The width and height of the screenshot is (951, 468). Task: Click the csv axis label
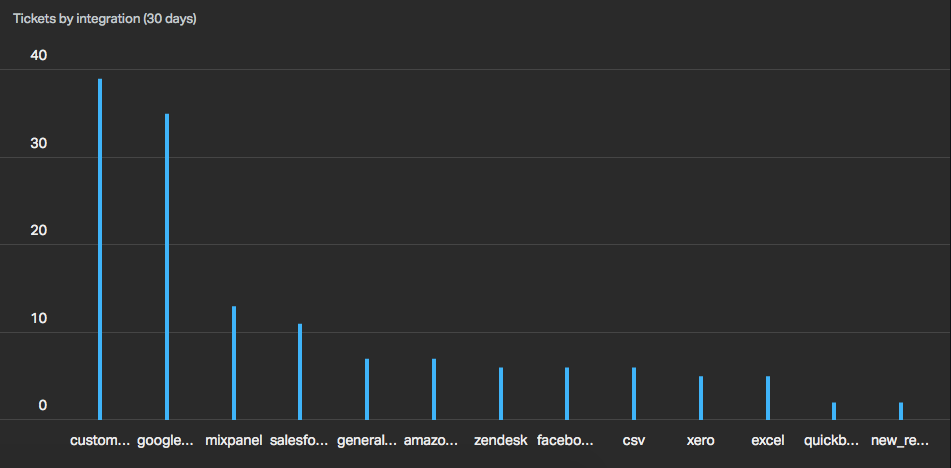point(634,440)
